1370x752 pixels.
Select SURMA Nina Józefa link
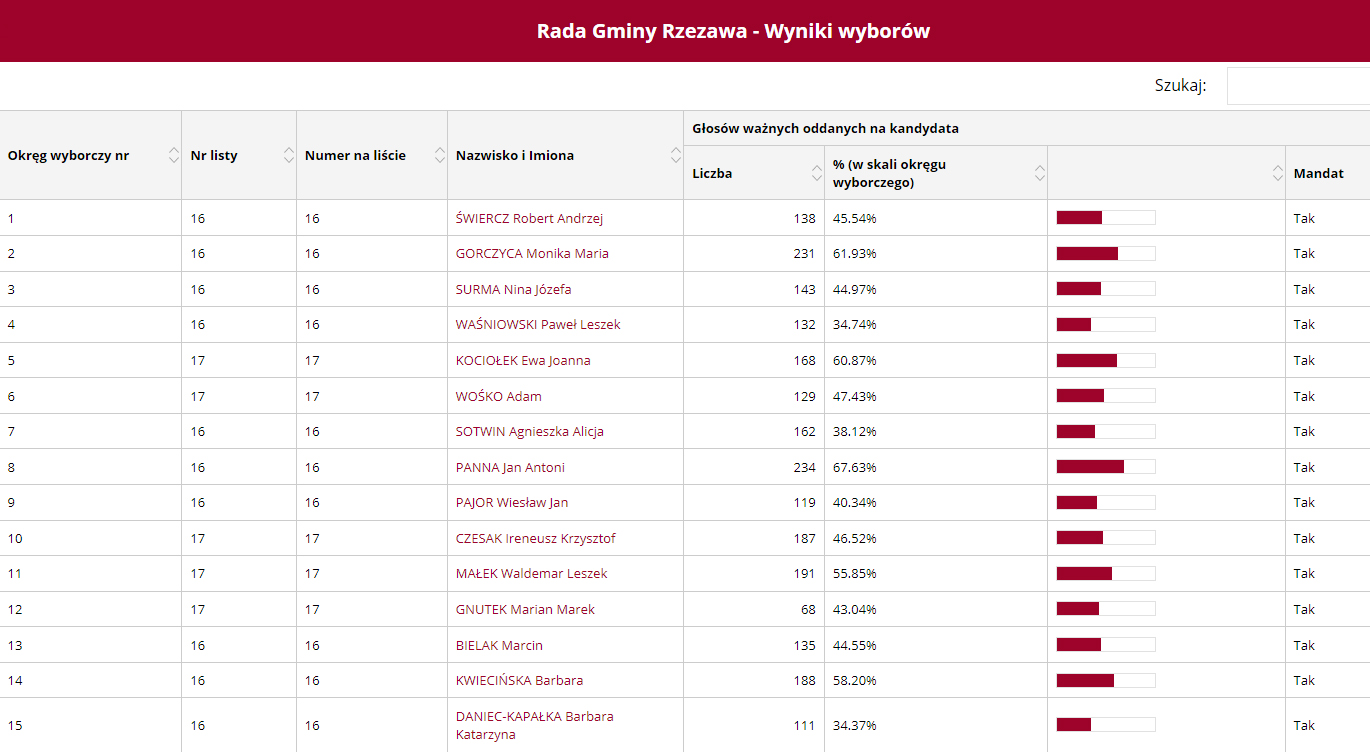tap(513, 289)
